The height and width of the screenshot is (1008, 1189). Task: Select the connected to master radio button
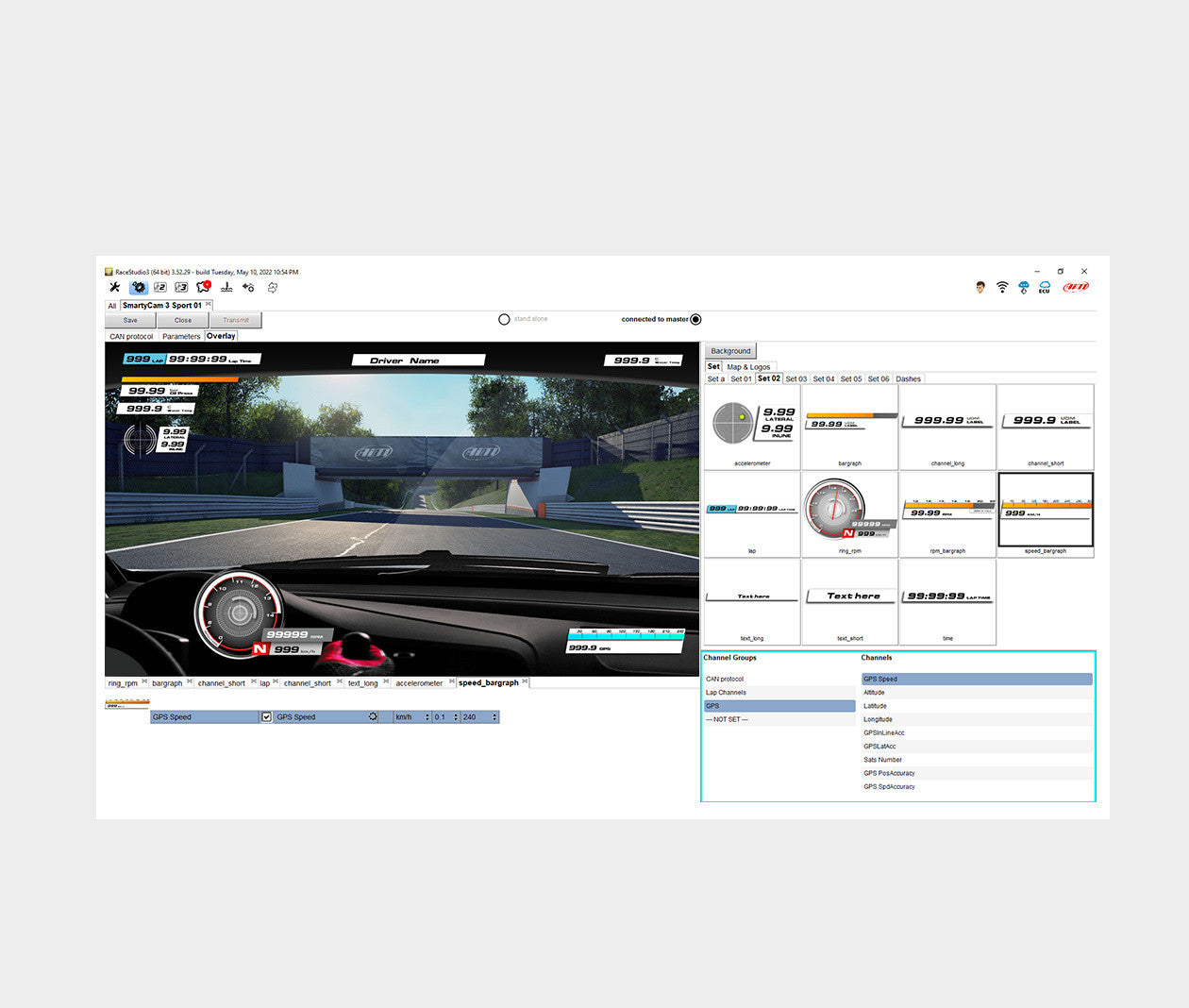pyautogui.click(x=695, y=319)
